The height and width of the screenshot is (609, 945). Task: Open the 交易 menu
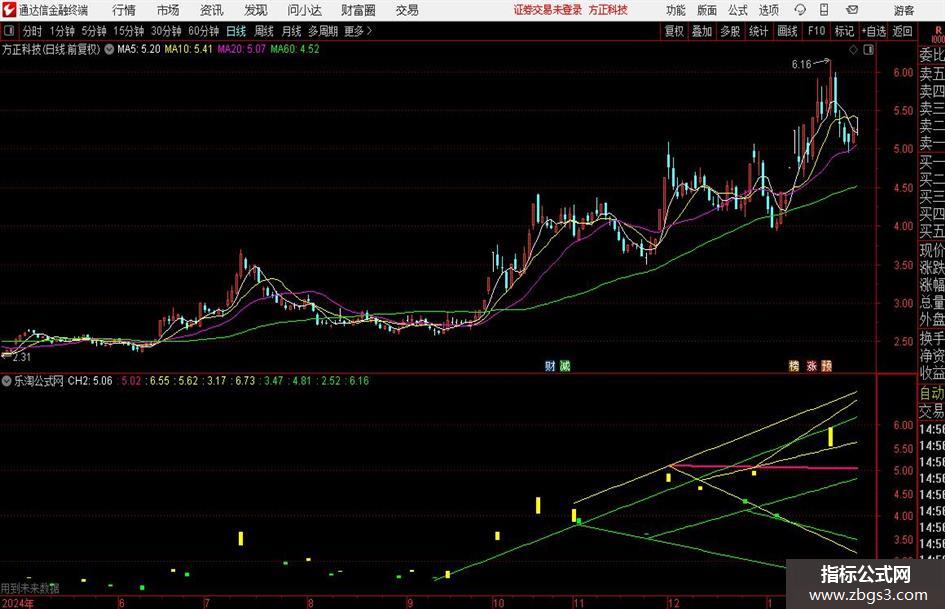(407, 10)
